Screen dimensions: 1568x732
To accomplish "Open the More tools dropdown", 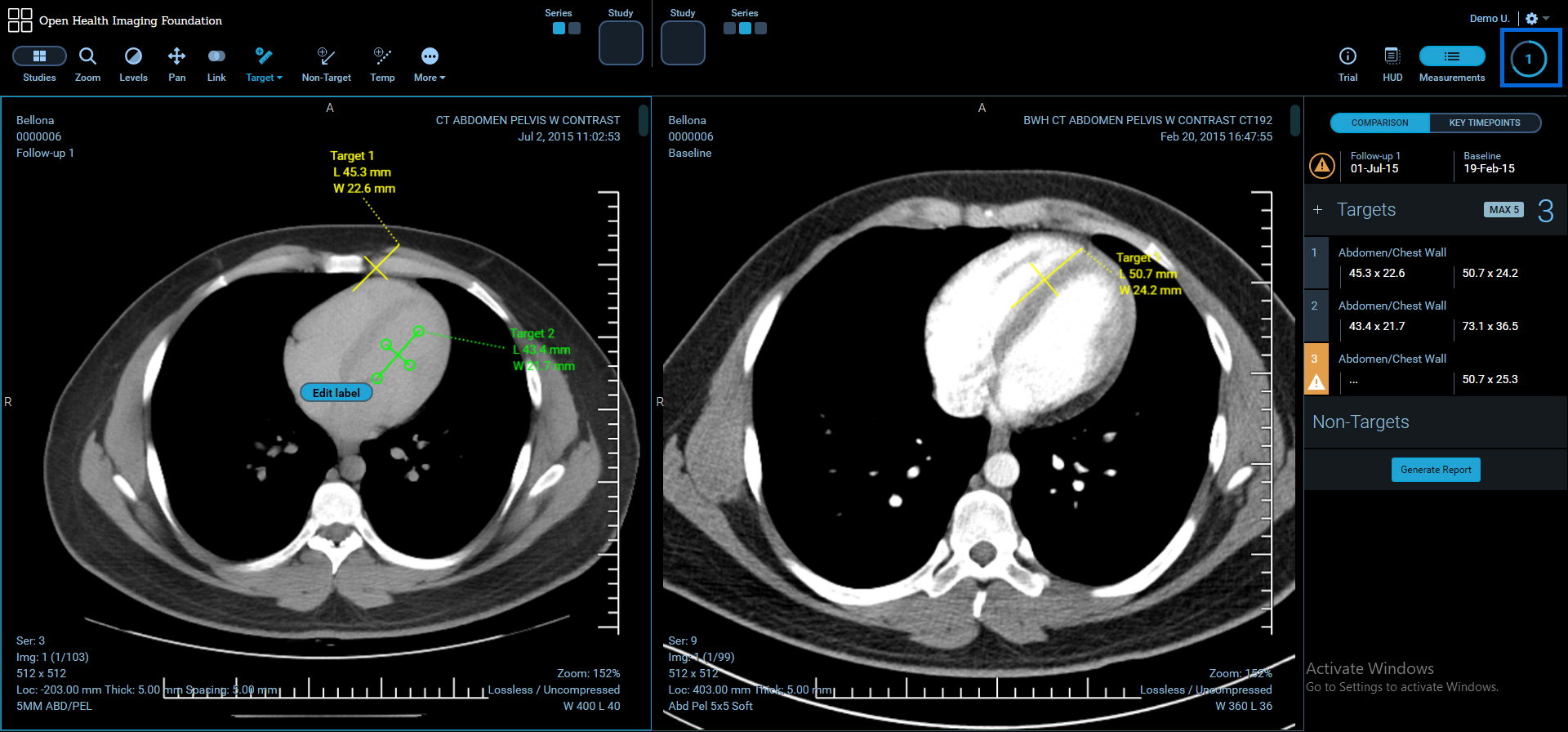I will pos(430,64).
